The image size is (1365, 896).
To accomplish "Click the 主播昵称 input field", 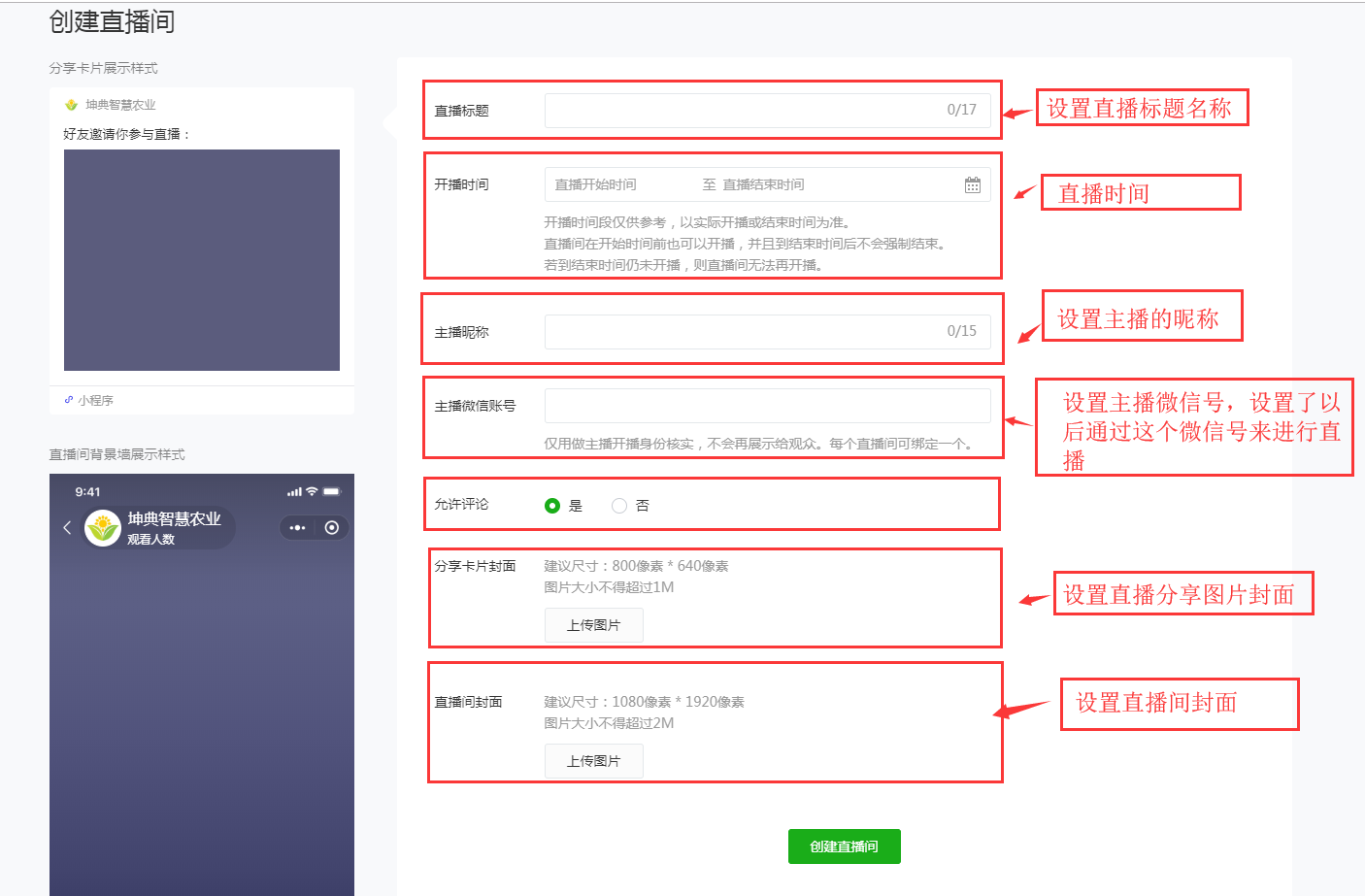I will [767, 332].
